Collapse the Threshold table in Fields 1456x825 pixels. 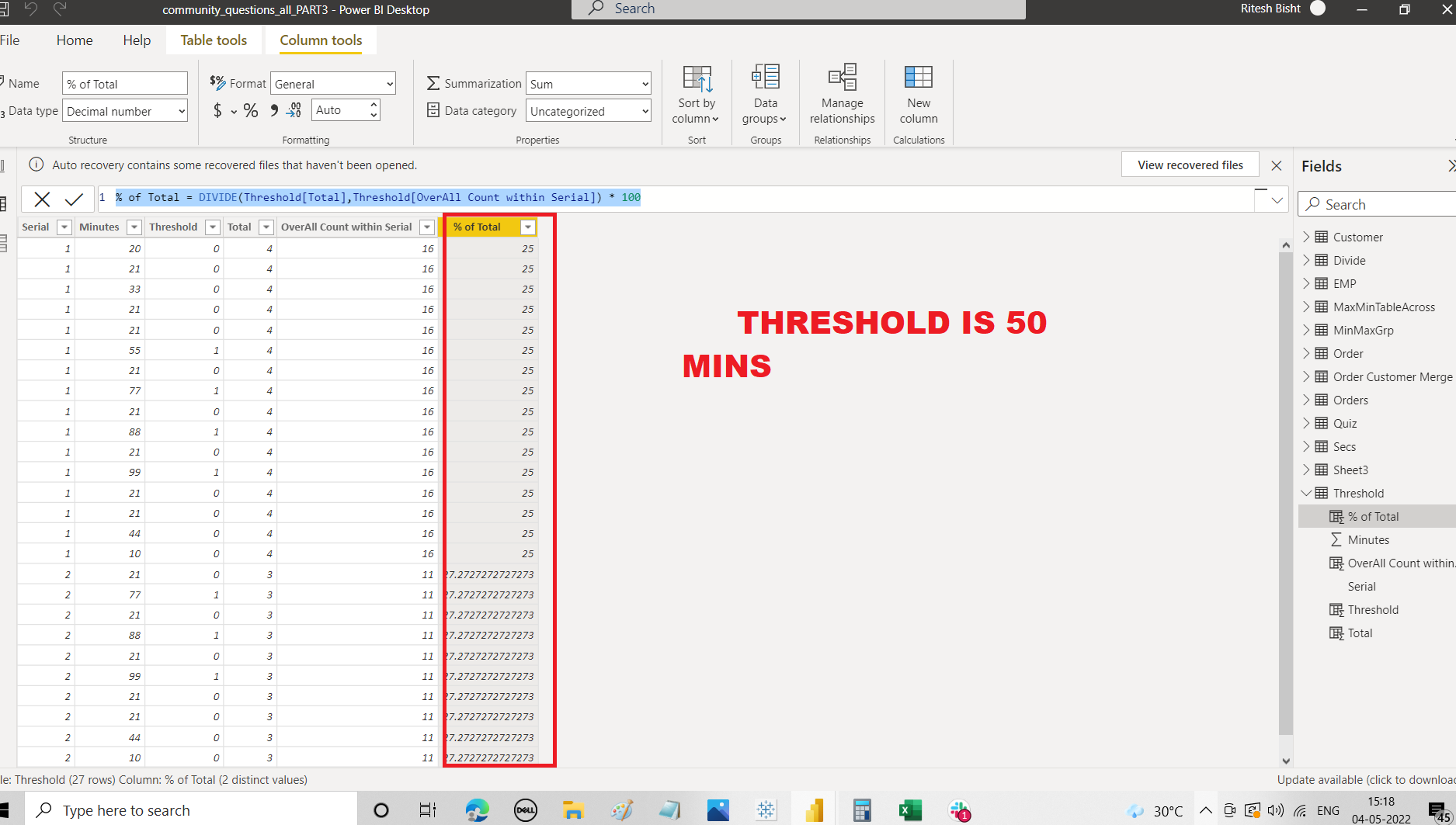pyautogui.click(x=1306, y=493)
